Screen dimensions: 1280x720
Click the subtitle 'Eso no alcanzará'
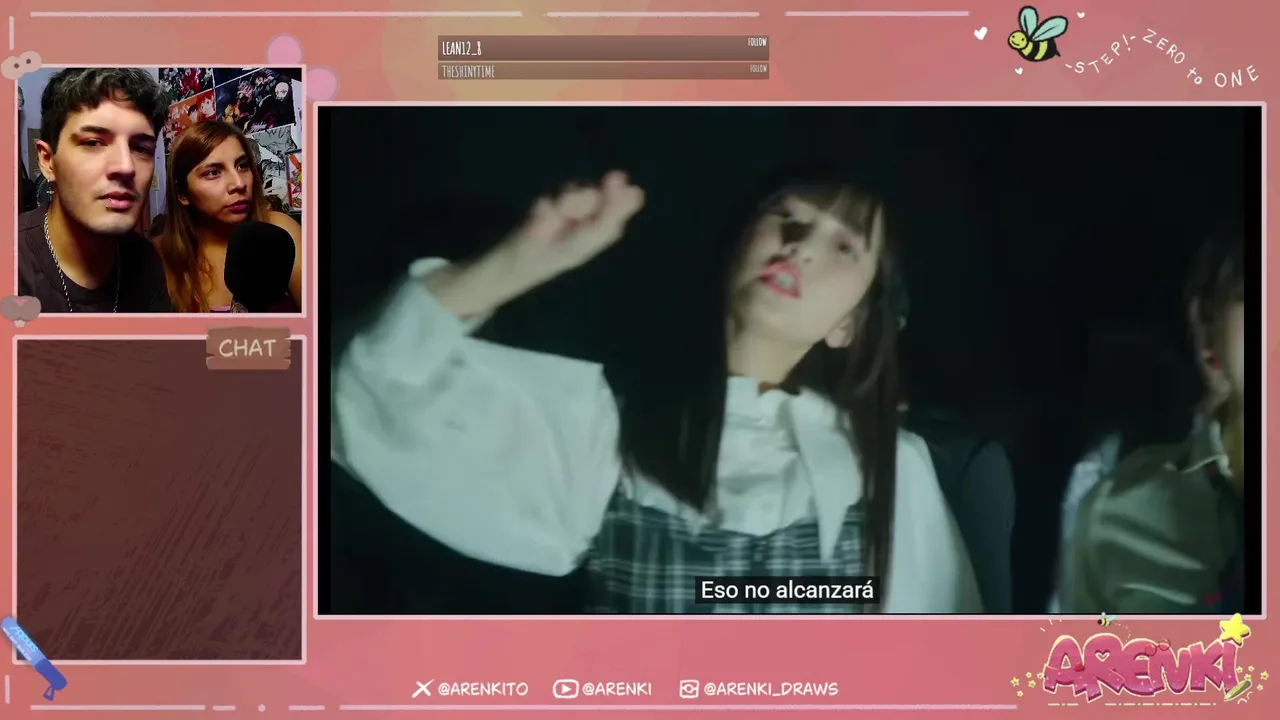[787, 590]
